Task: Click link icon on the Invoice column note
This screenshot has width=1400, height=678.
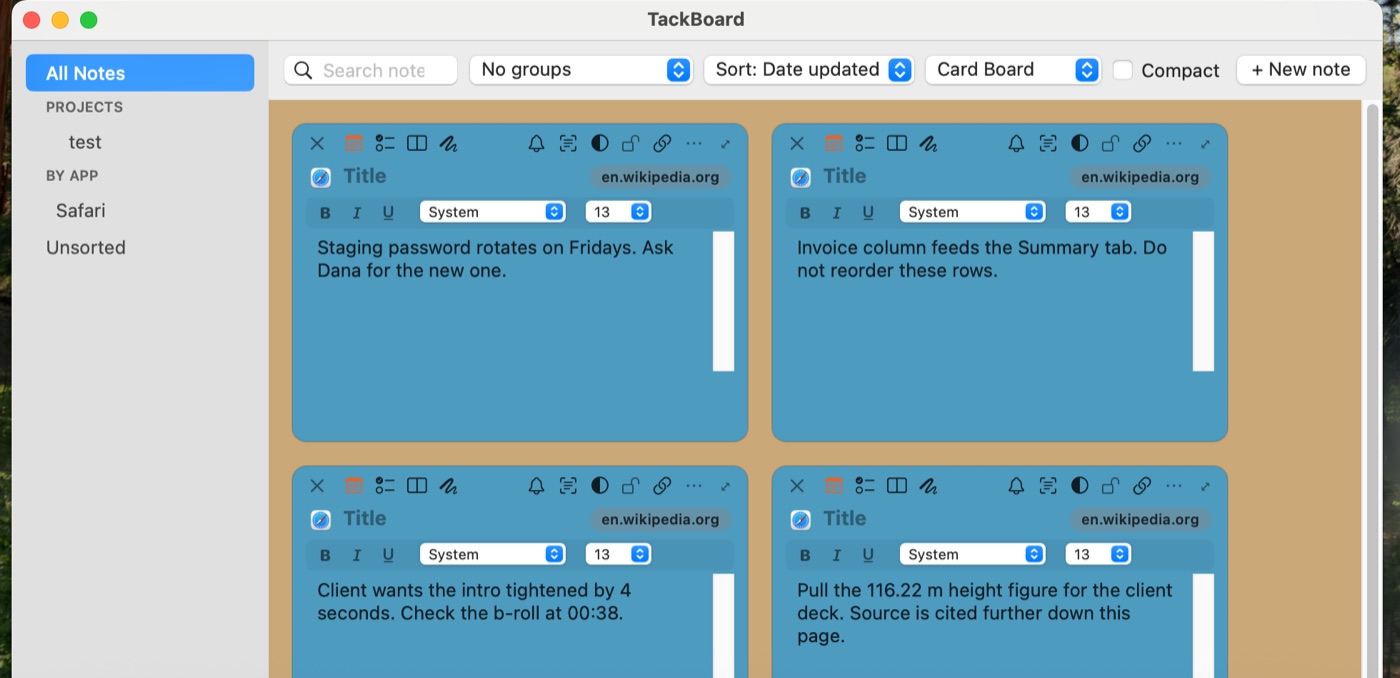Action: point(1142,143)
